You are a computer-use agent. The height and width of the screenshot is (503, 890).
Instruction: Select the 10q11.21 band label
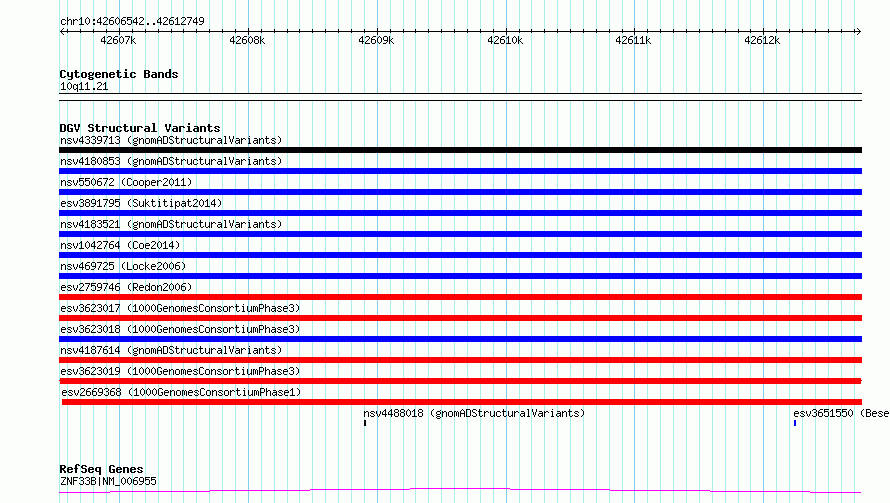tap(84, 86)
